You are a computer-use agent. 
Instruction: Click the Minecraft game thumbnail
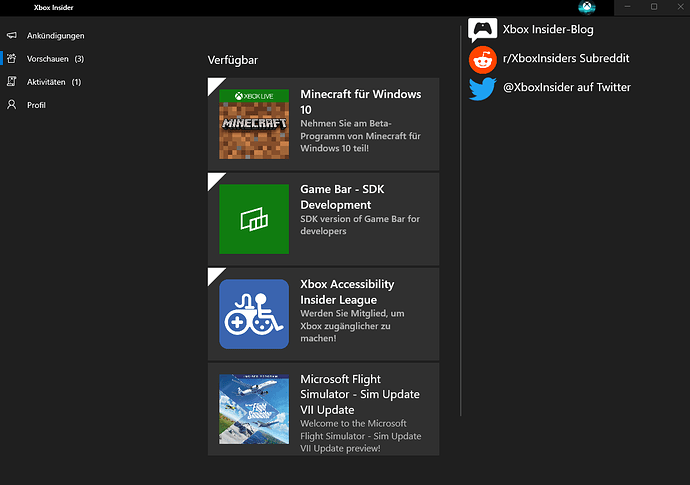[254, 124]
